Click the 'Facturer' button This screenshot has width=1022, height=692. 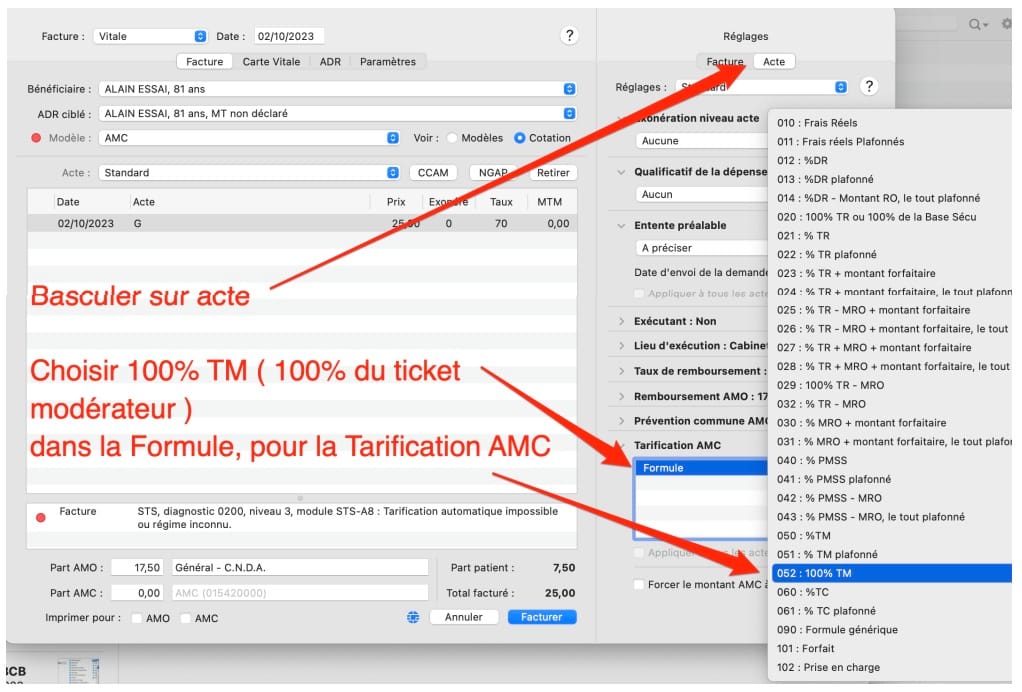(541, 617)
